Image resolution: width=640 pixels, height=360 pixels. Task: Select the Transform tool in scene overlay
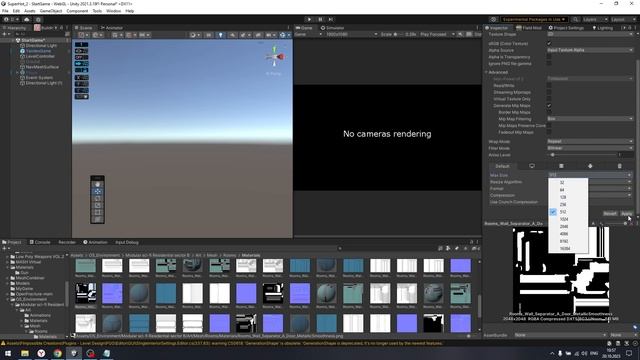point(98,219)
